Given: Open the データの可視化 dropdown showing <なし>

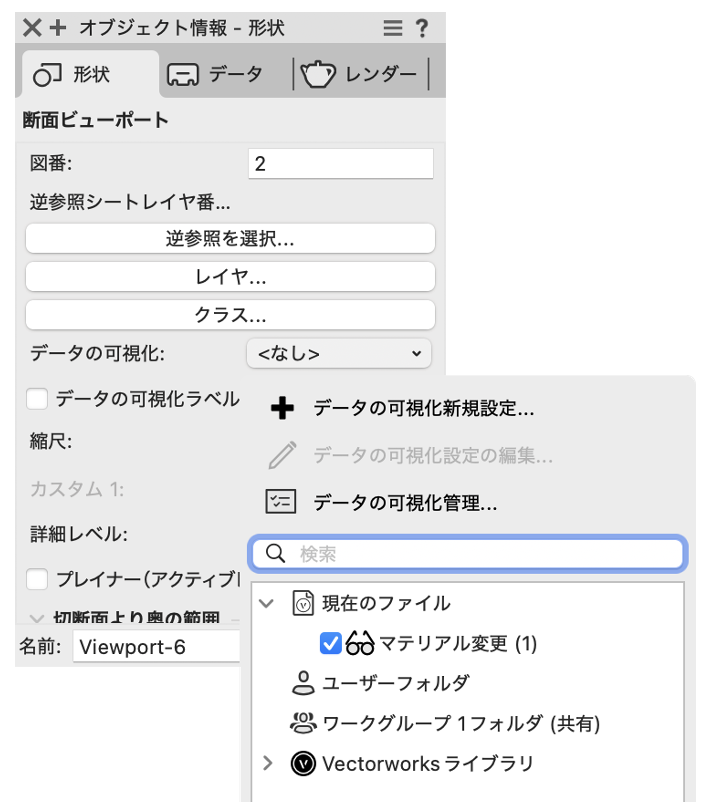Looking at the screenshot, I should tap(339, 353).
